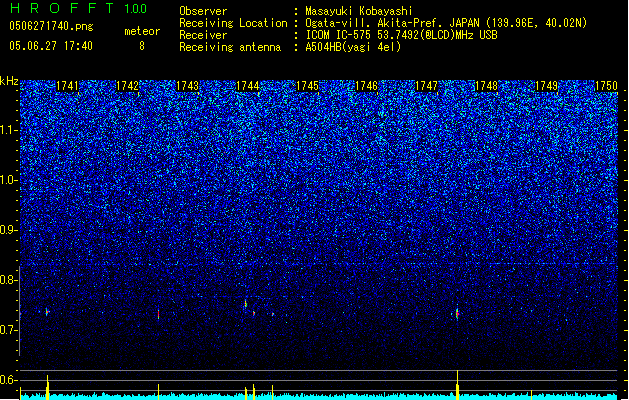This screenshot has width=629, height=400.
Task: Click the HROFFT 1.0.0 title text
Action: (x=78, y=8)
